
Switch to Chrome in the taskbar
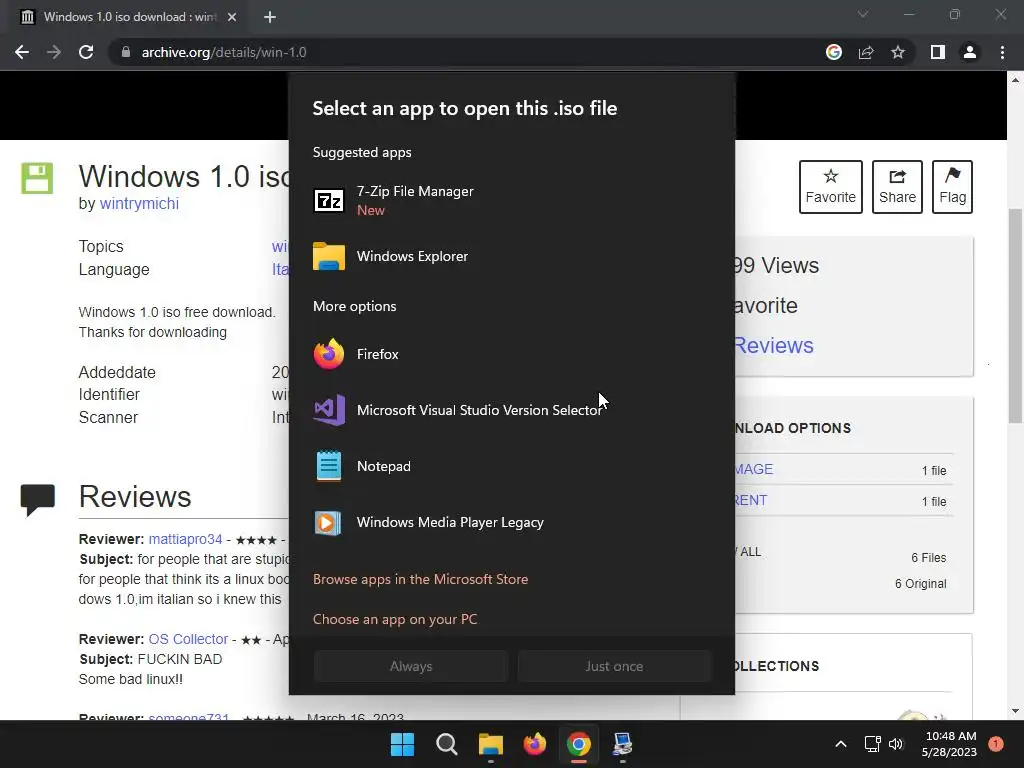(579, 744)
